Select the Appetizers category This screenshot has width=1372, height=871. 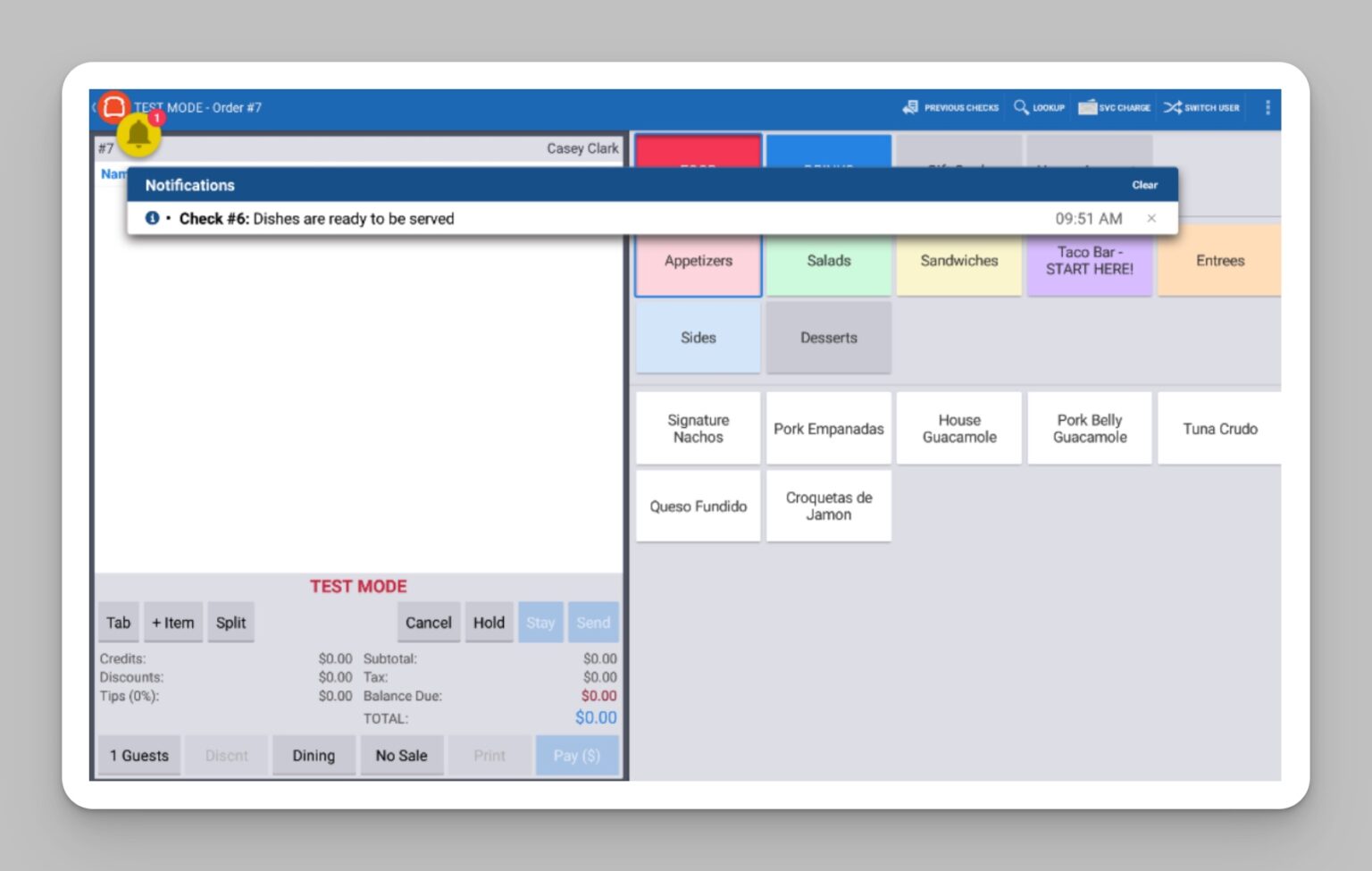point(698,262)
